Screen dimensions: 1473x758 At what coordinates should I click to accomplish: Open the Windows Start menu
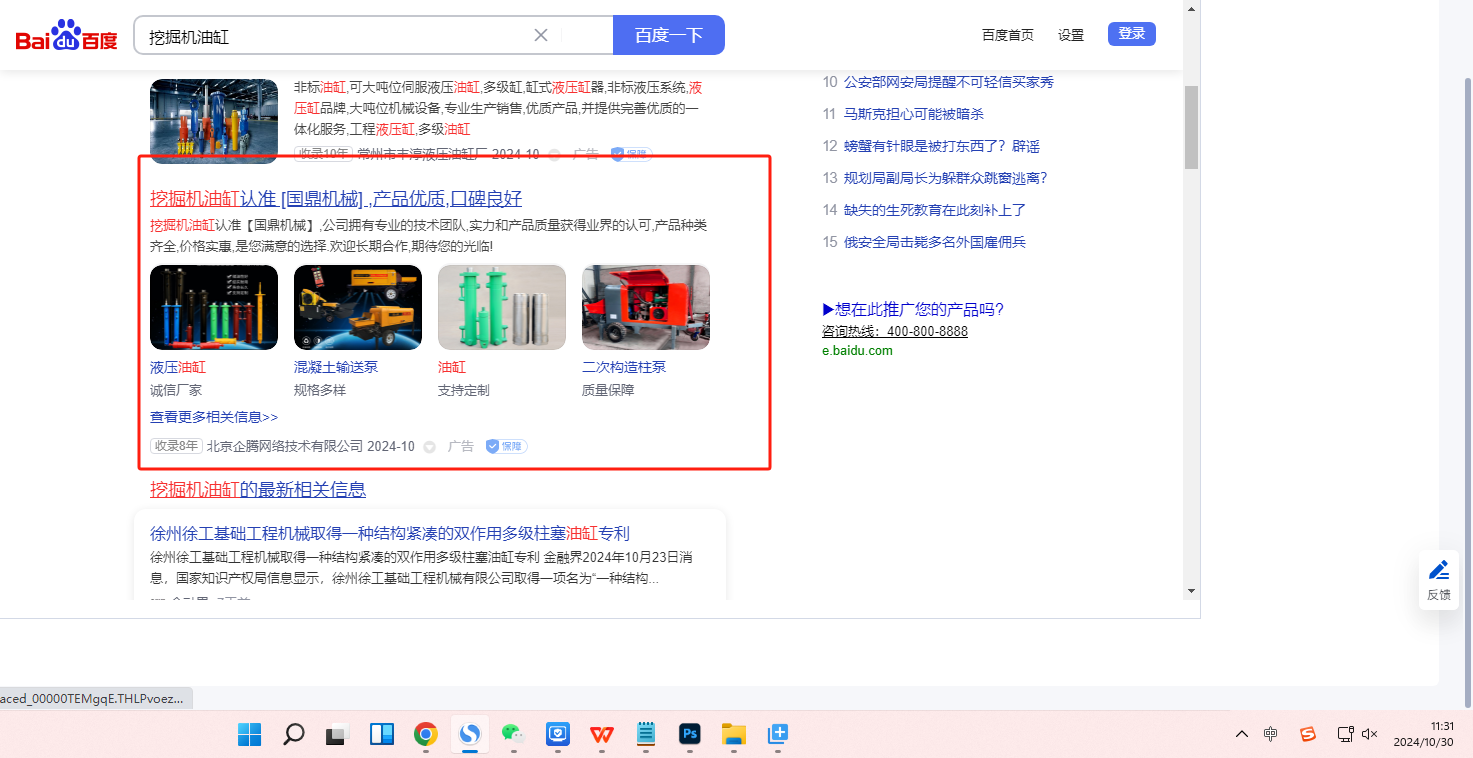(x=250, y=735)
